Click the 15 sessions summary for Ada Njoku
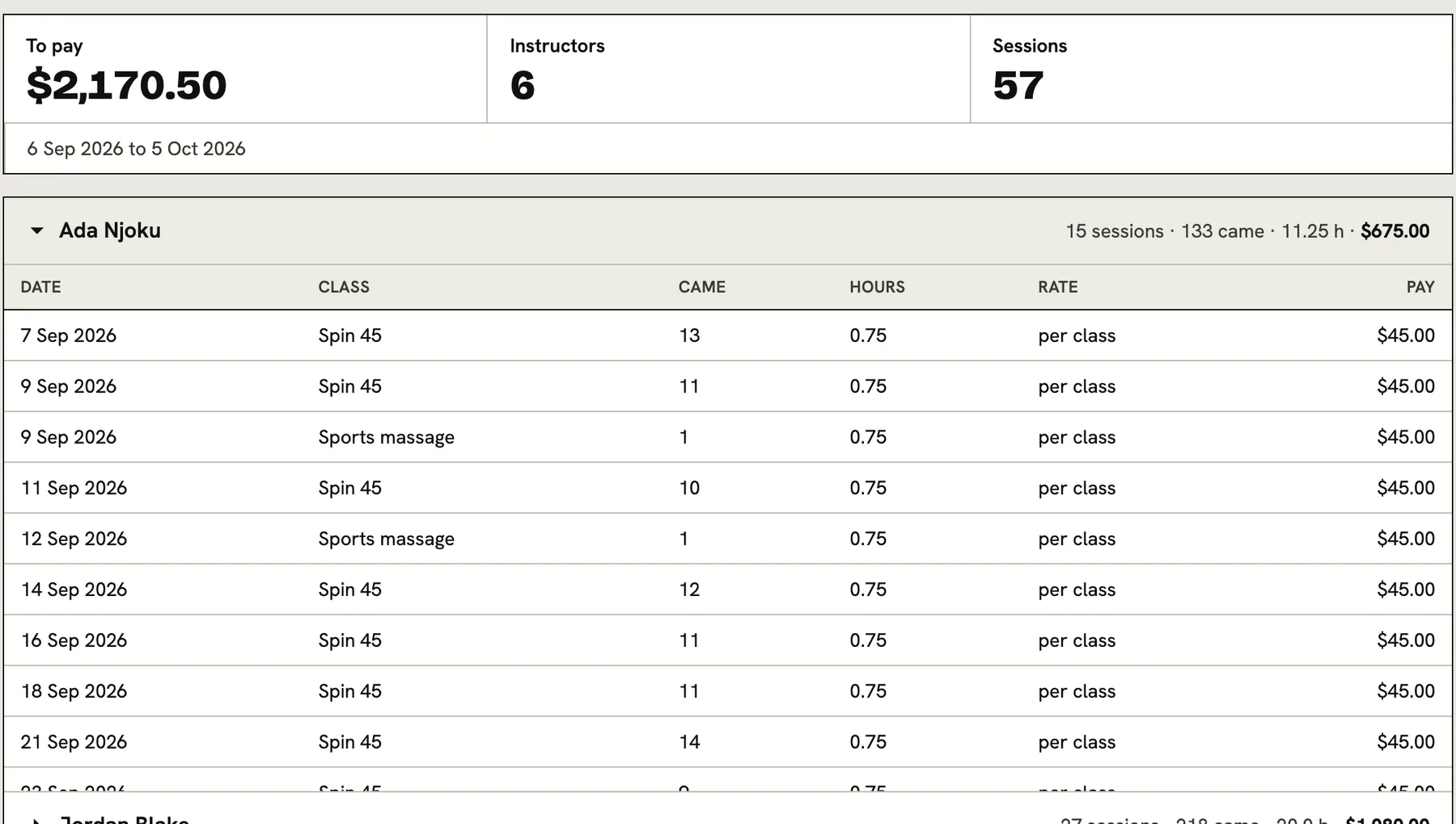Screen dimensions: 1456x824 click(1114, 231)
